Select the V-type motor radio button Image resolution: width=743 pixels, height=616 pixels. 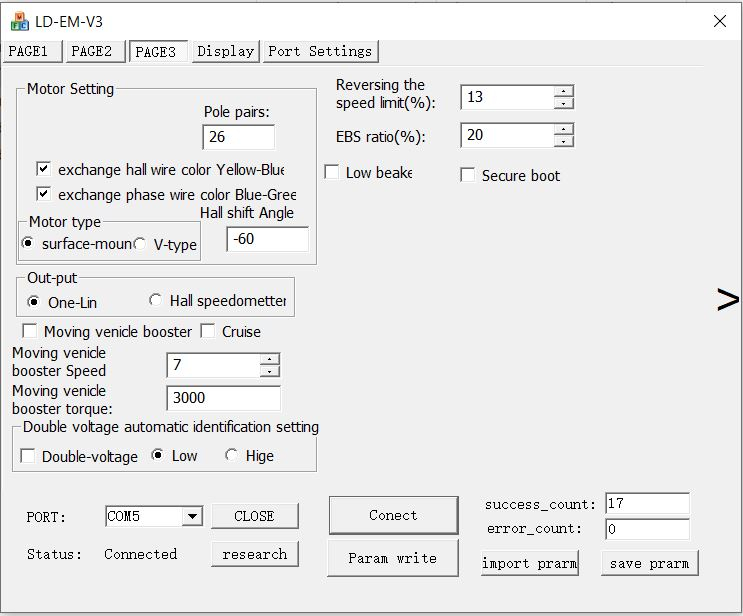[141, 244]
